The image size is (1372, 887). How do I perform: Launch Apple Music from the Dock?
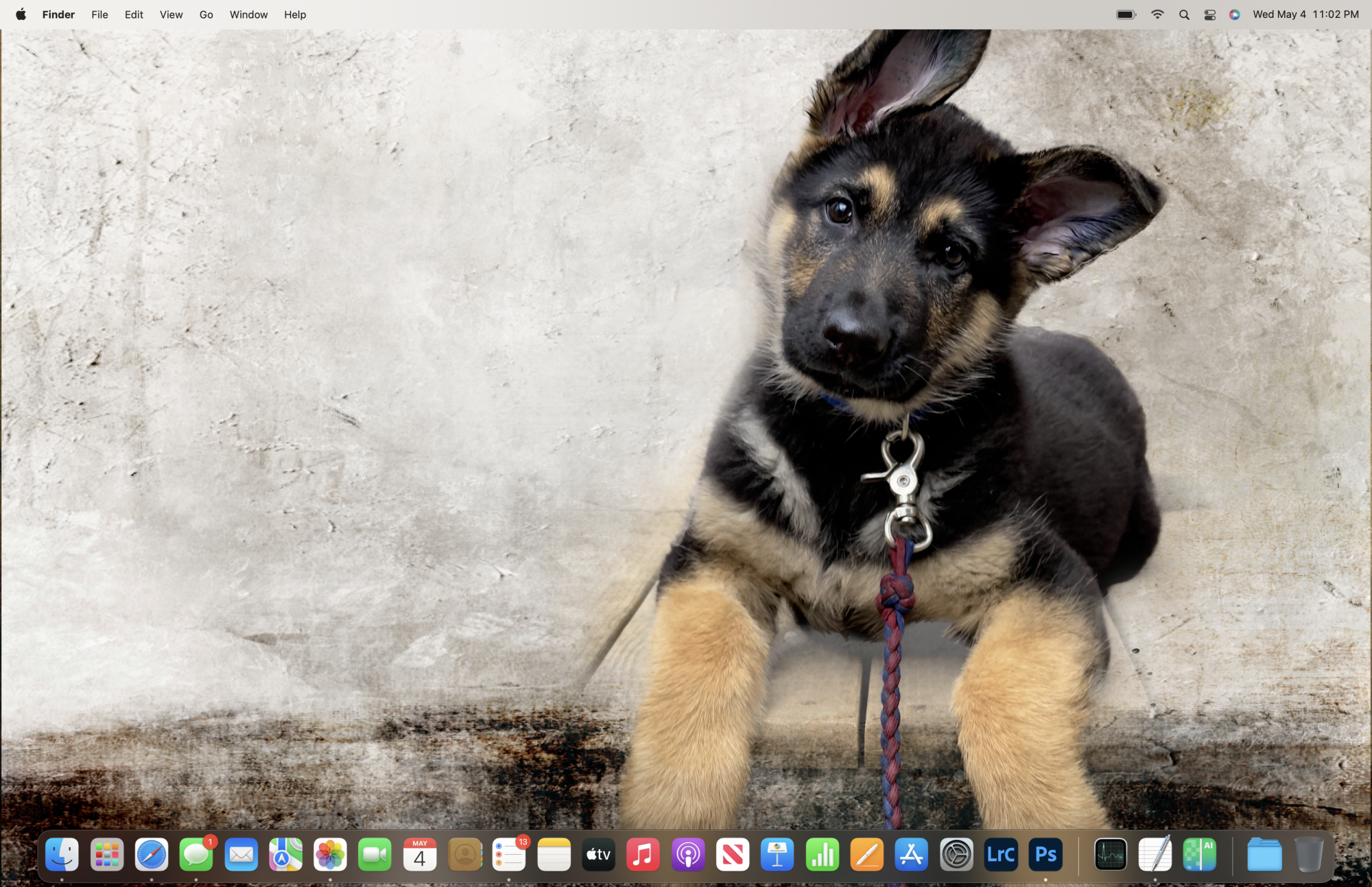point(643,855)
